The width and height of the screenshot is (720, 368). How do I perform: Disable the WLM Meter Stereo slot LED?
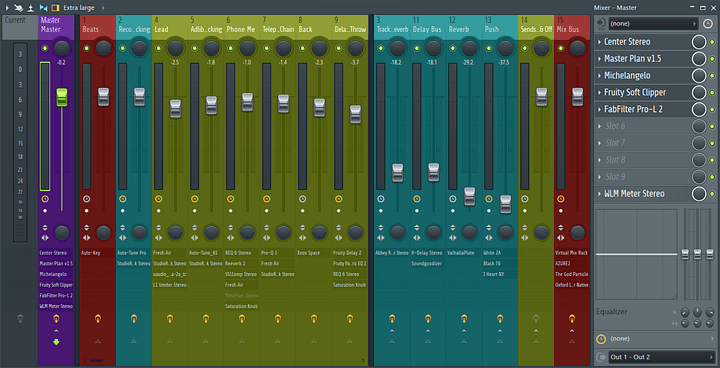pos(712,194)
